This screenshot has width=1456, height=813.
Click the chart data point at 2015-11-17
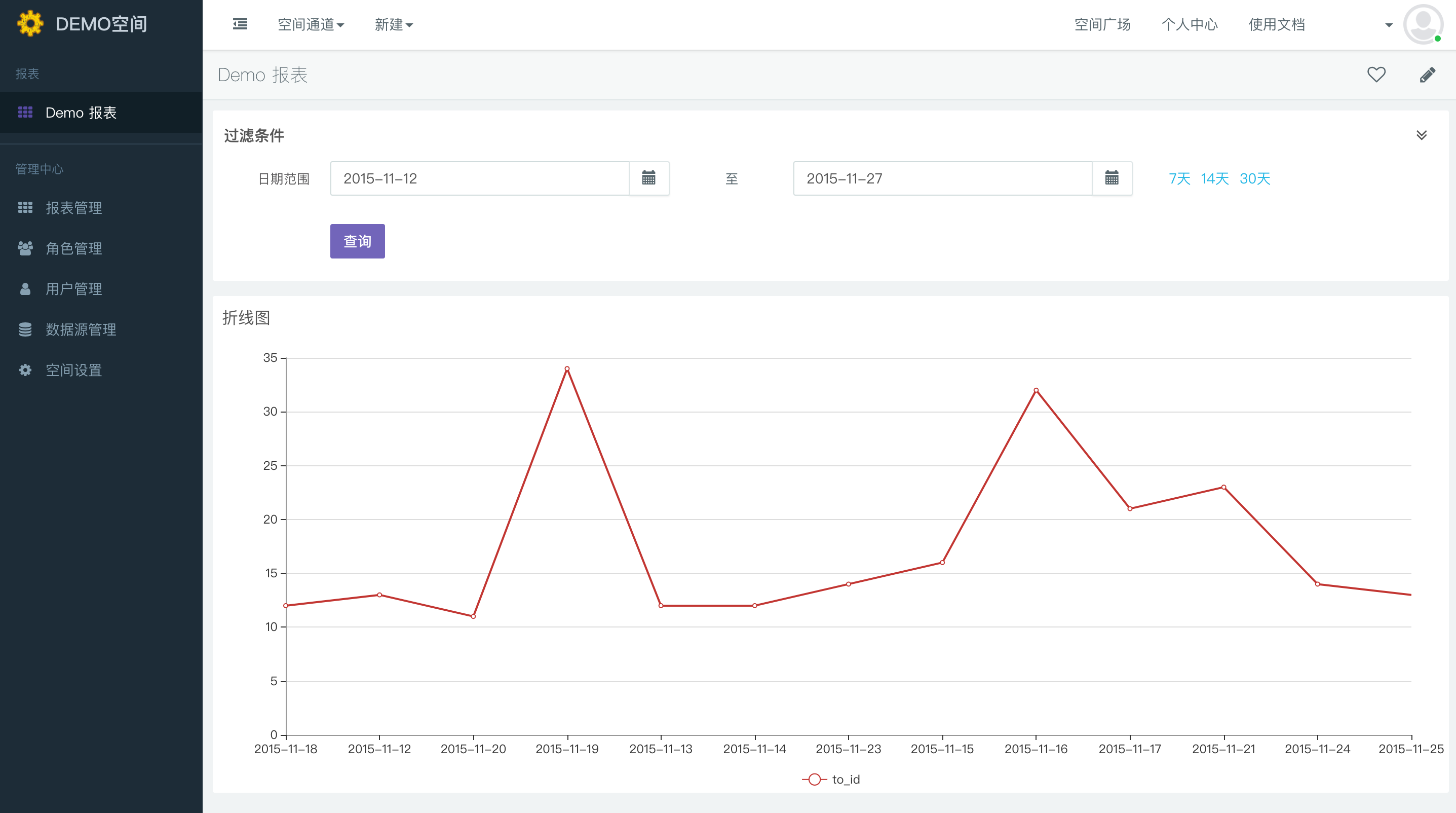click(1130, 508)
